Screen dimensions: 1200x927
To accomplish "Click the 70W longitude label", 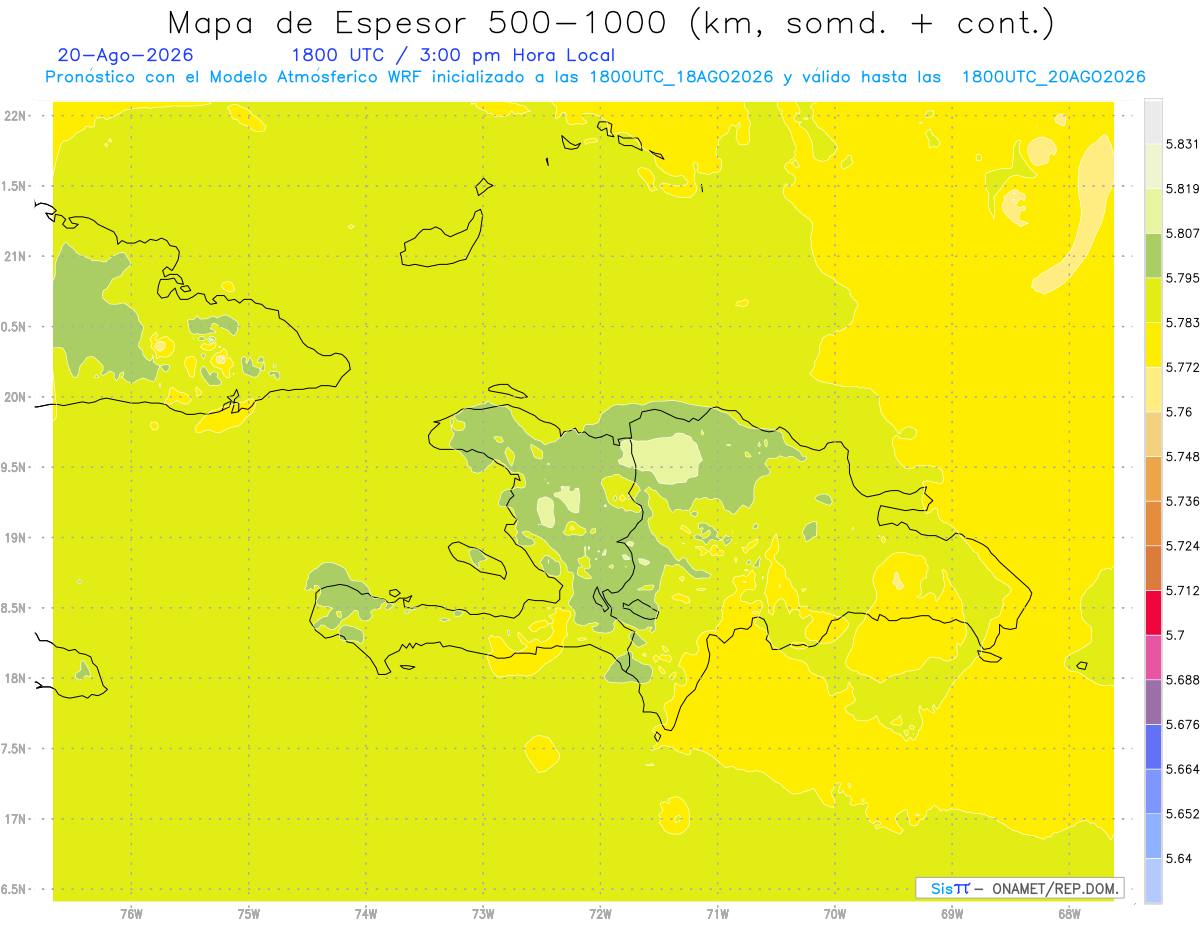I will click(835, 914).
